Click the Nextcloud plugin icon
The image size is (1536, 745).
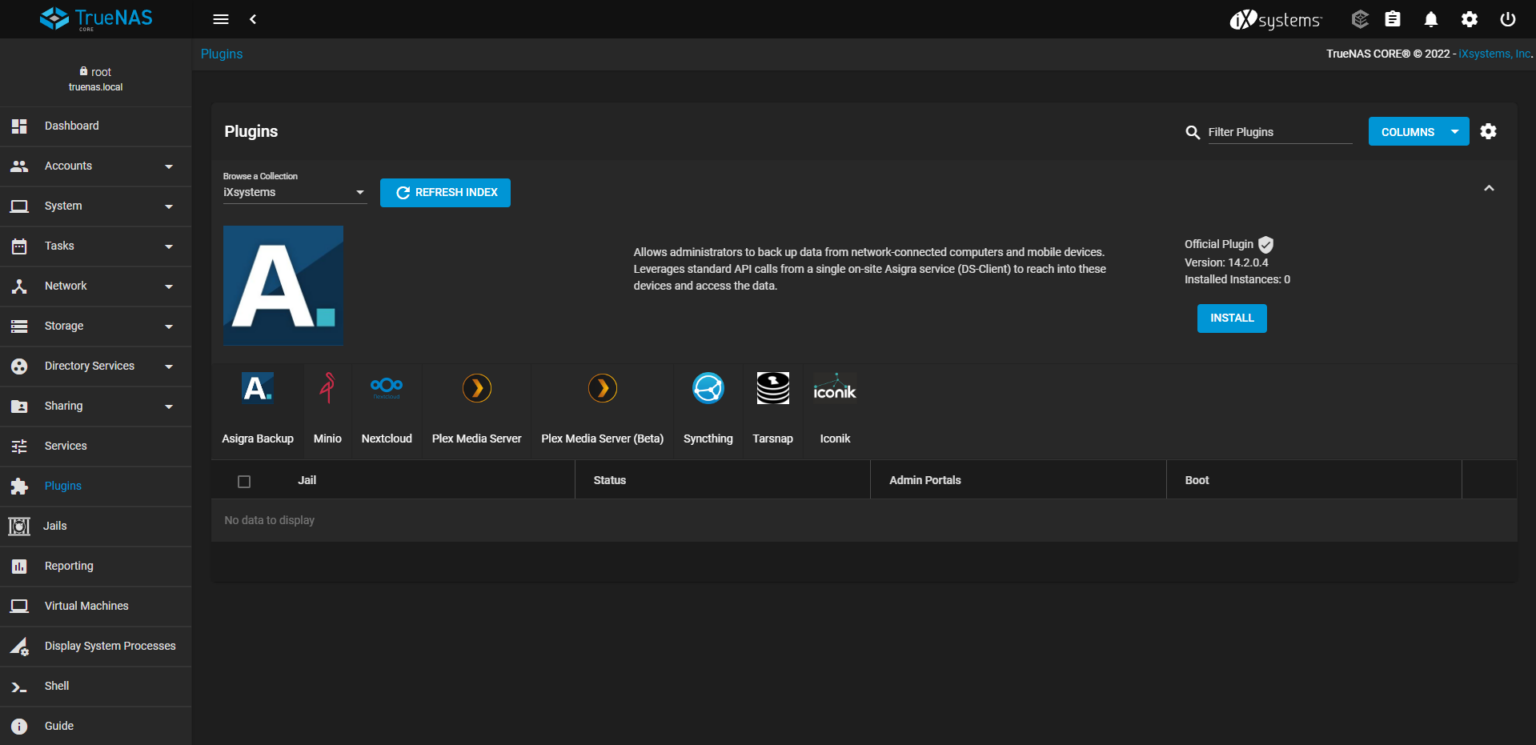point(386,388)
